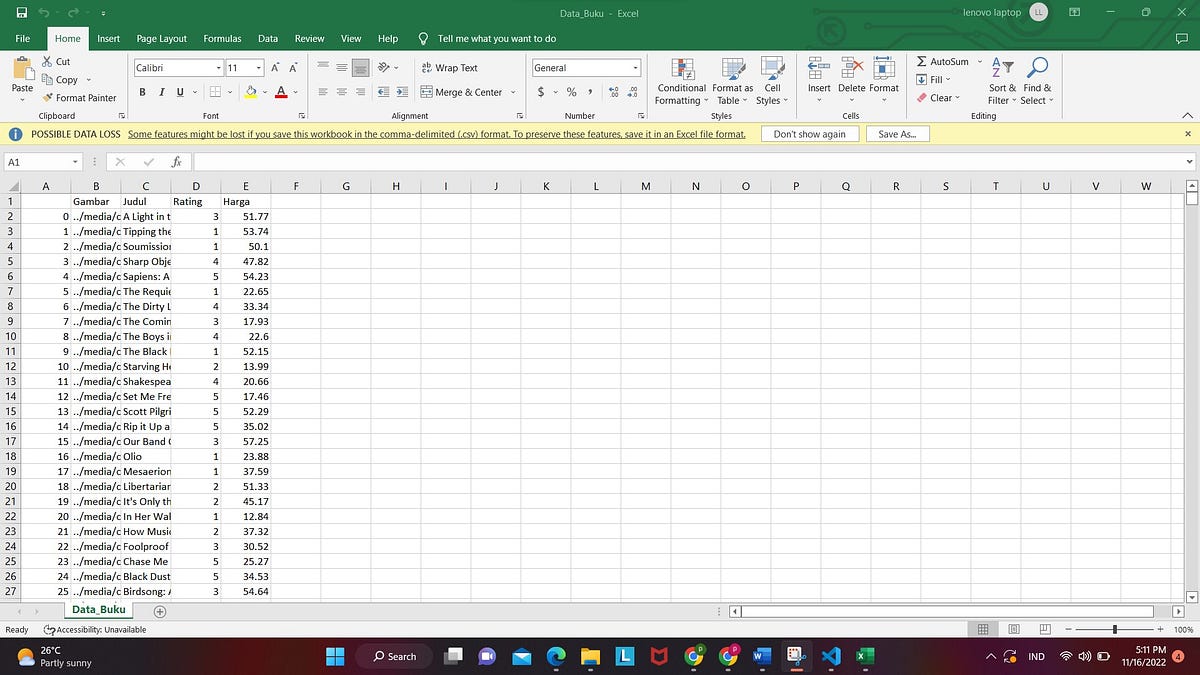Switch to the Formulas ribbon tab
The width and height of the screenshot is (1200, 675).
tap(221, 38)
